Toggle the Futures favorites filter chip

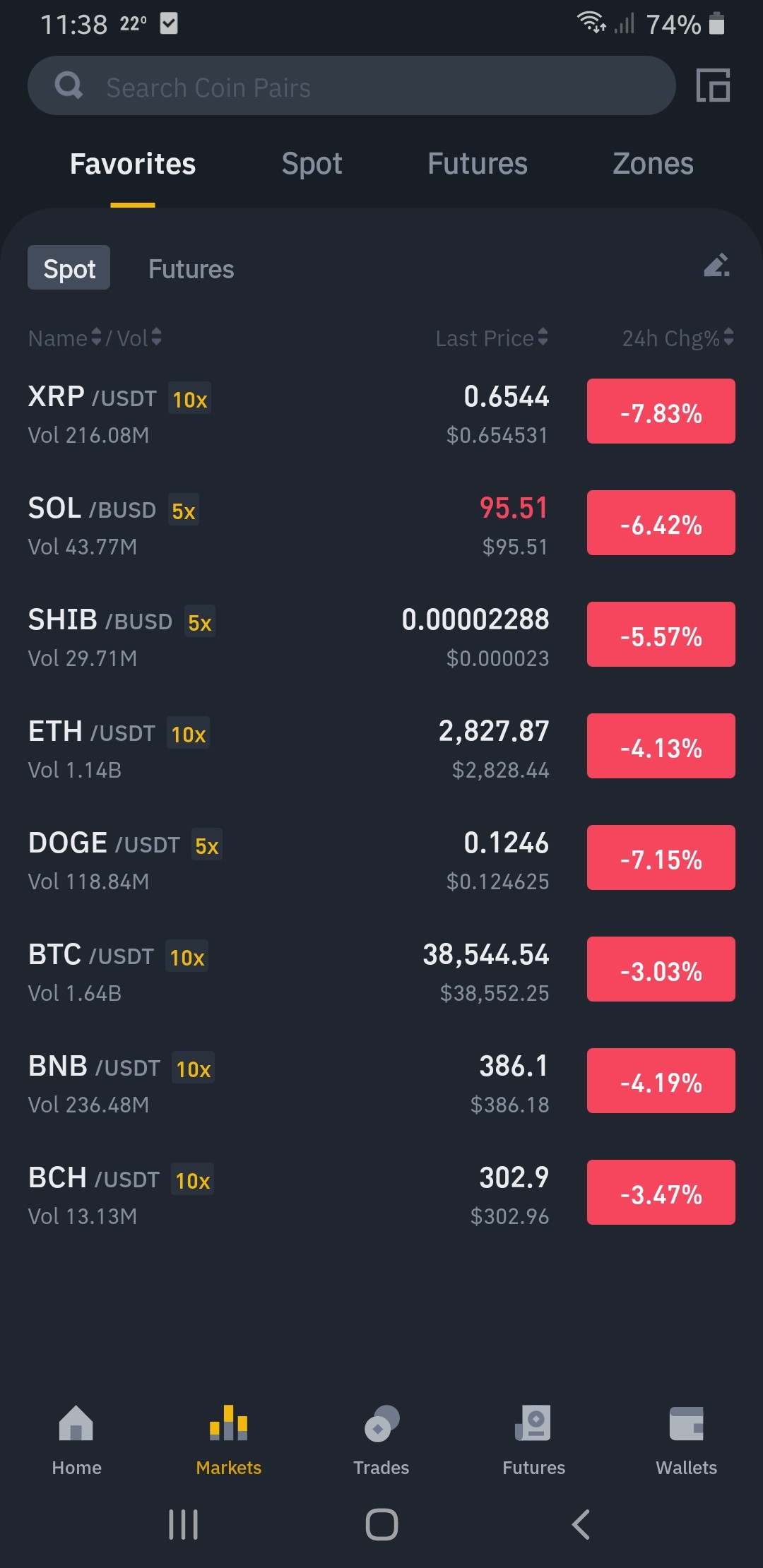tap(191, 269)
